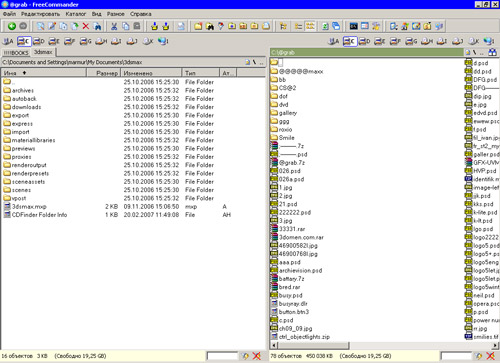Open the binoculars file search tool

click(x=210, y=26)
